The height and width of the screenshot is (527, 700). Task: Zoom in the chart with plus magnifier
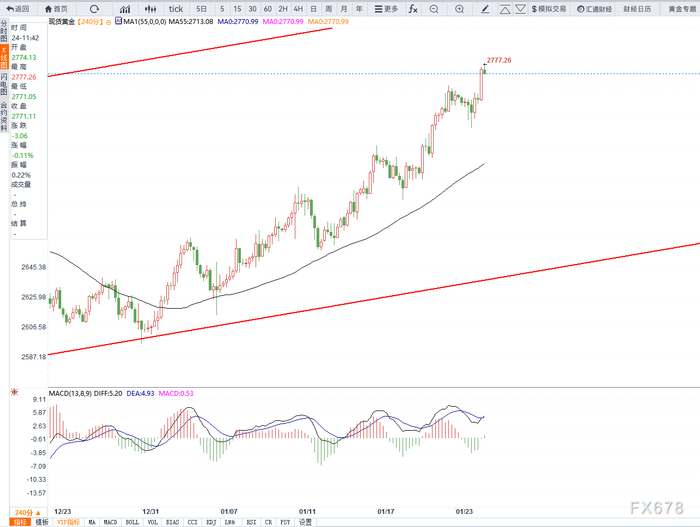click(x=459, y=8)
